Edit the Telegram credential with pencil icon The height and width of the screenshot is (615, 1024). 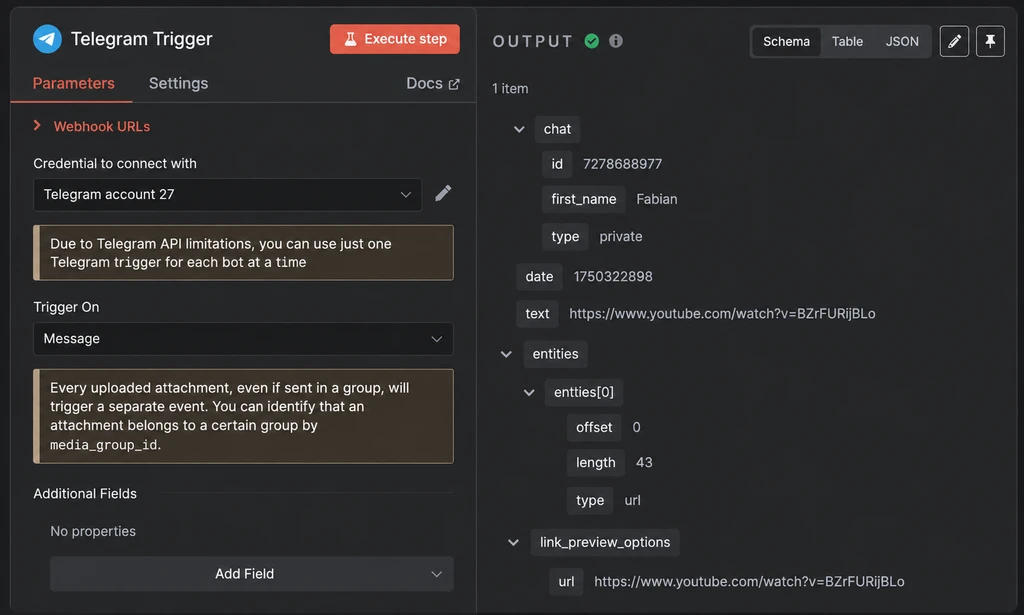pyautogui.click(x=443, y=193)
